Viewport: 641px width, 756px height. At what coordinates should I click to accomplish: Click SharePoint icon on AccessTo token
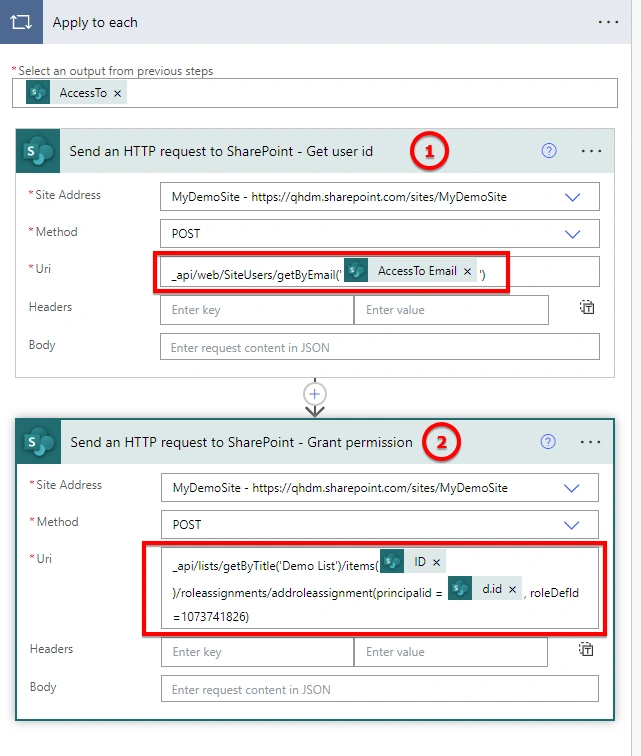point(38,93)
